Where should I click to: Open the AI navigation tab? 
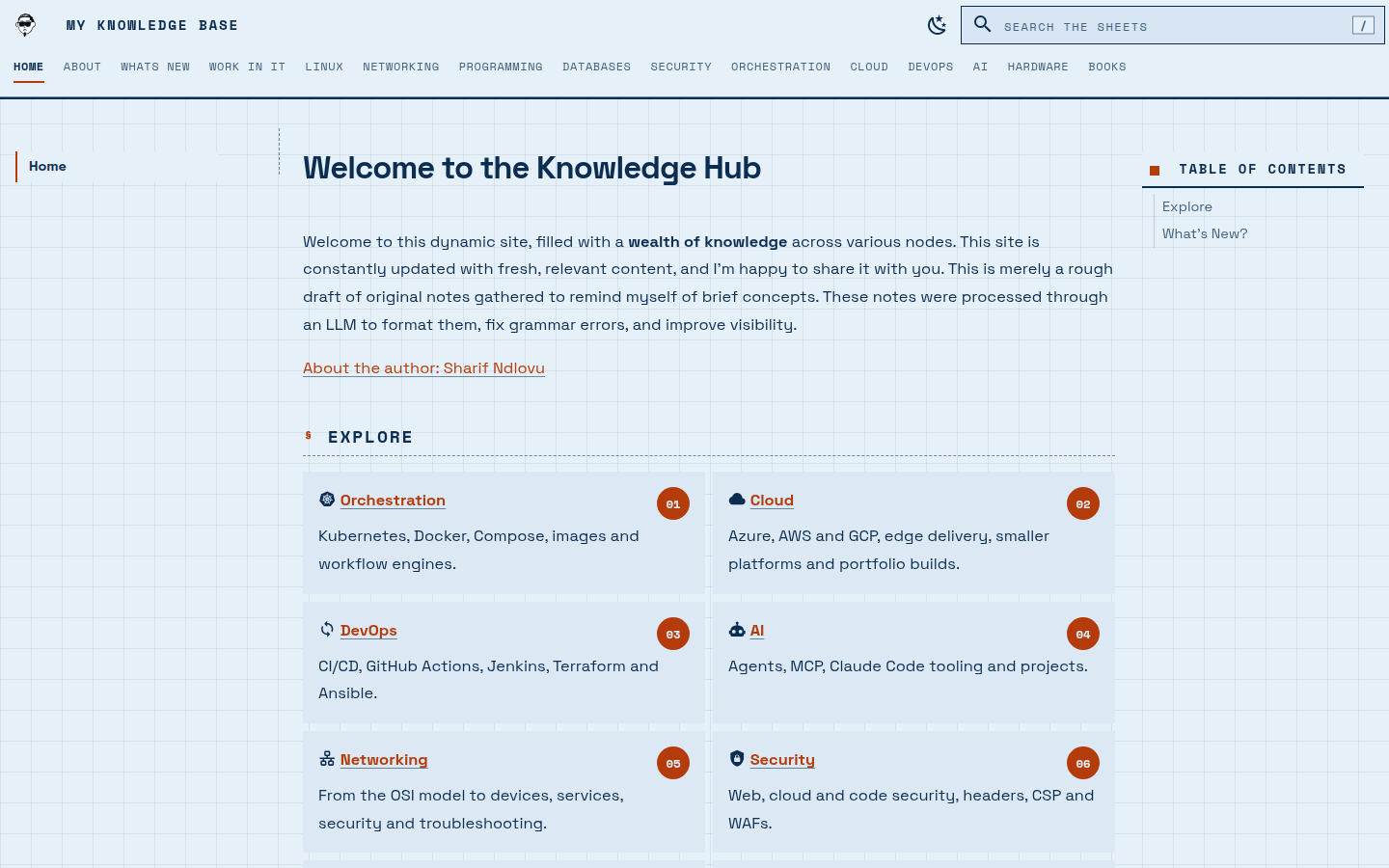[981, 68]
